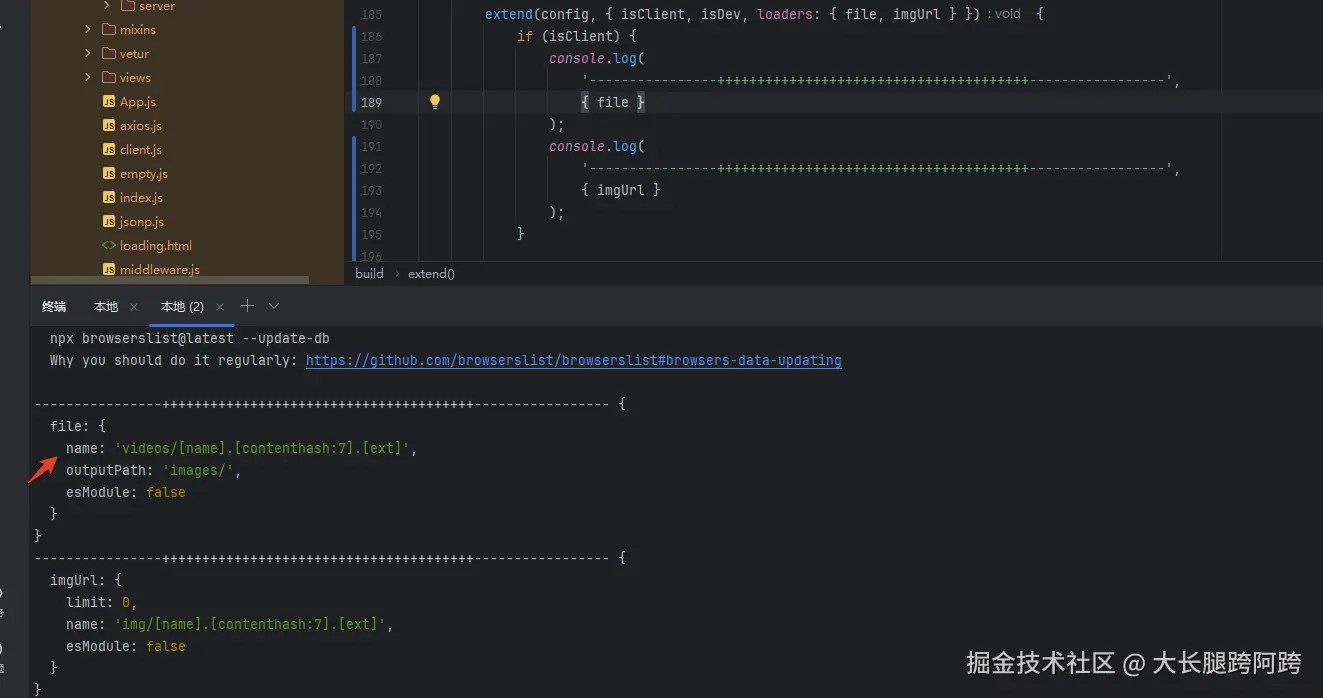Add a new terminal tab with the plus icon
This screenshot has width=1323, height=698.
point(247,306)
